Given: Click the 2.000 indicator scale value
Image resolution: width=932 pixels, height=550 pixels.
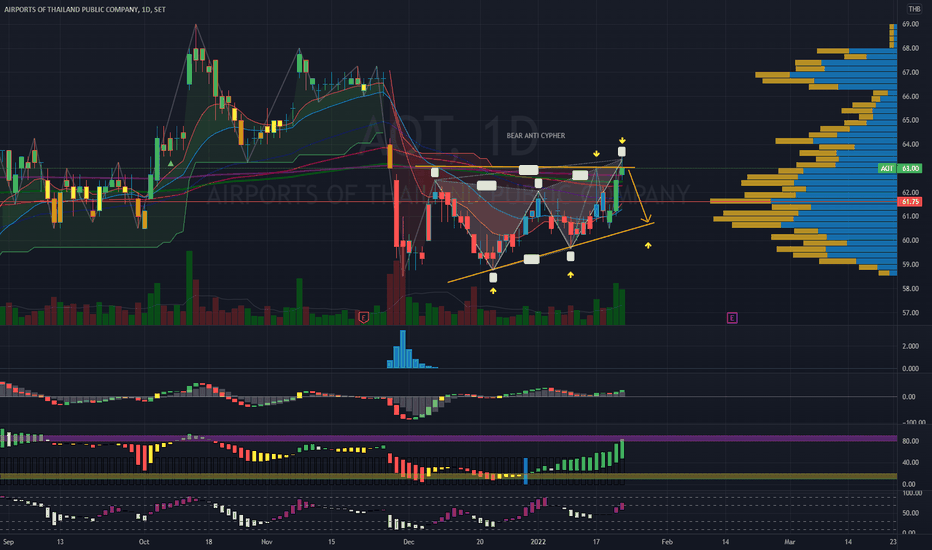Looking at the screenshot, I should [911, 346].
